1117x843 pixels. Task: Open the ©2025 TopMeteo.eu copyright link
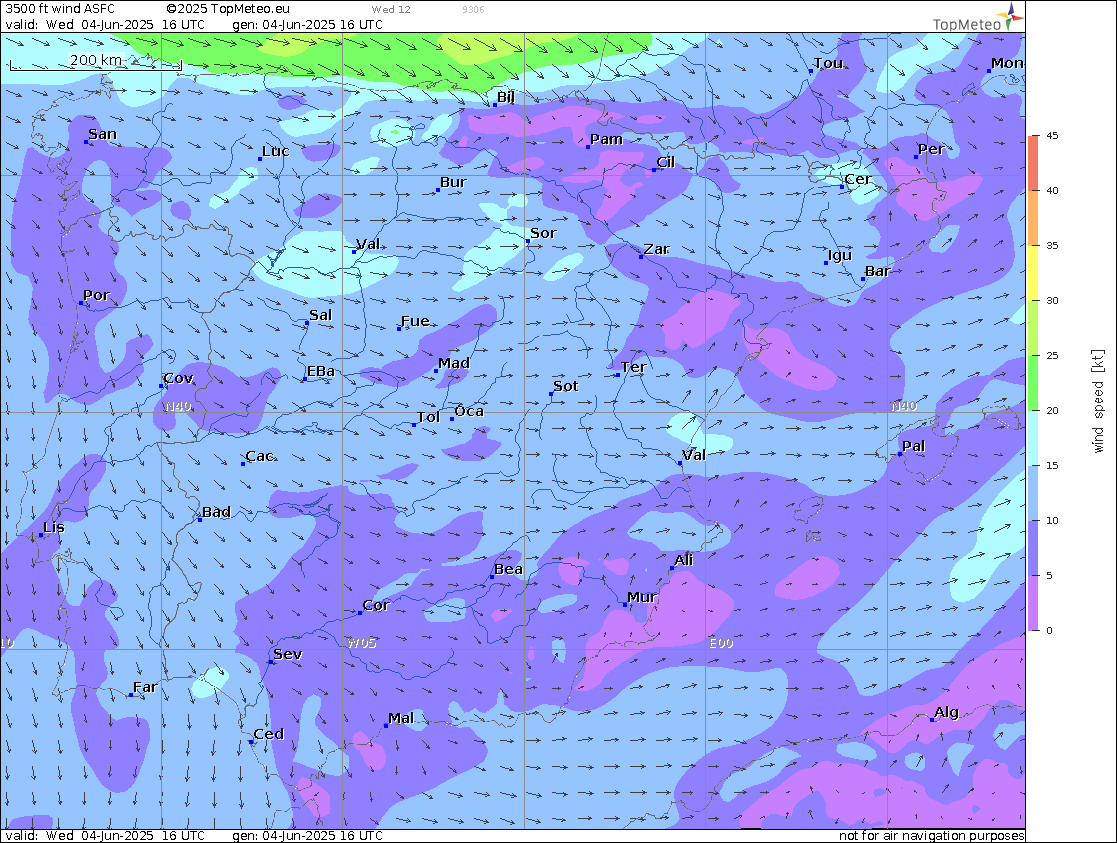coord(228,9)
